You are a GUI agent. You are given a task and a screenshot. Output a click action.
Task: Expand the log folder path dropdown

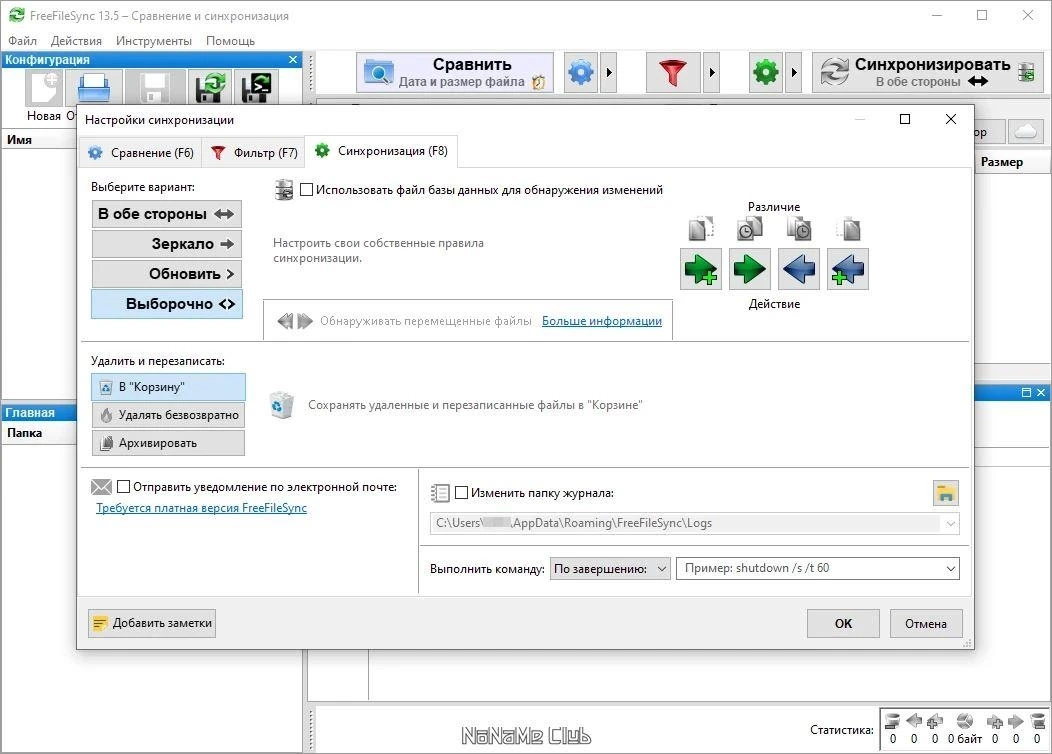click(951, 523)
